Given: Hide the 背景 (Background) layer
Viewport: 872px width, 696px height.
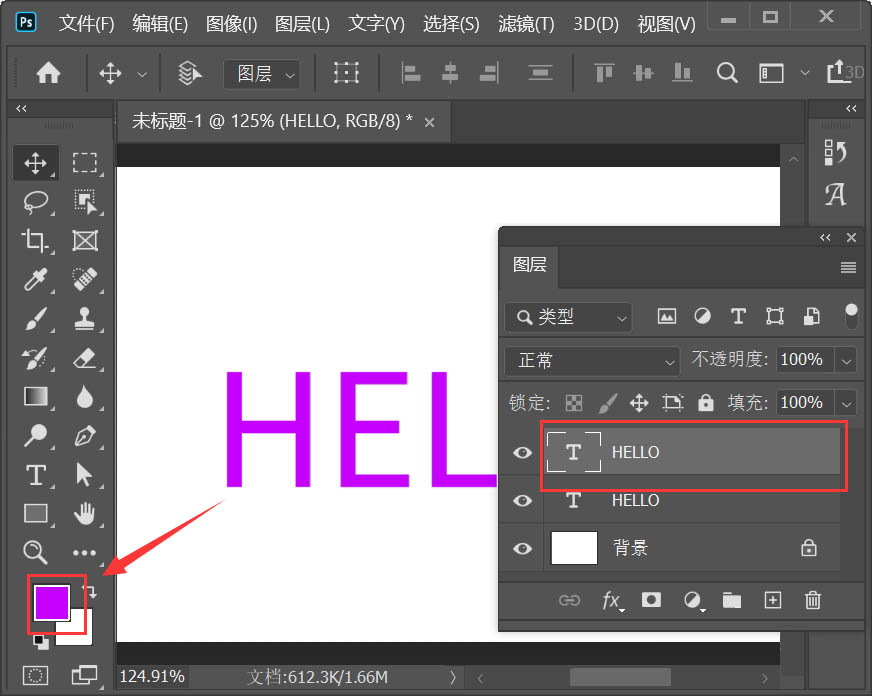Looking at the screenshot, I should [x=521, y=547].
